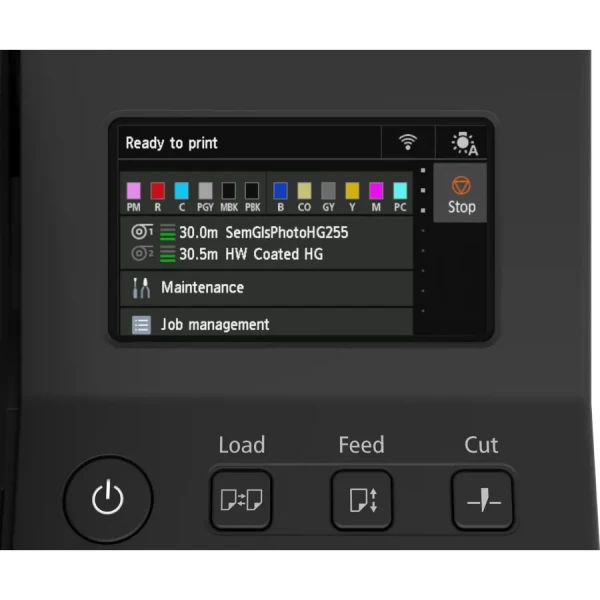
Task: Select the PM ink swatch
Action: (134, 191)
